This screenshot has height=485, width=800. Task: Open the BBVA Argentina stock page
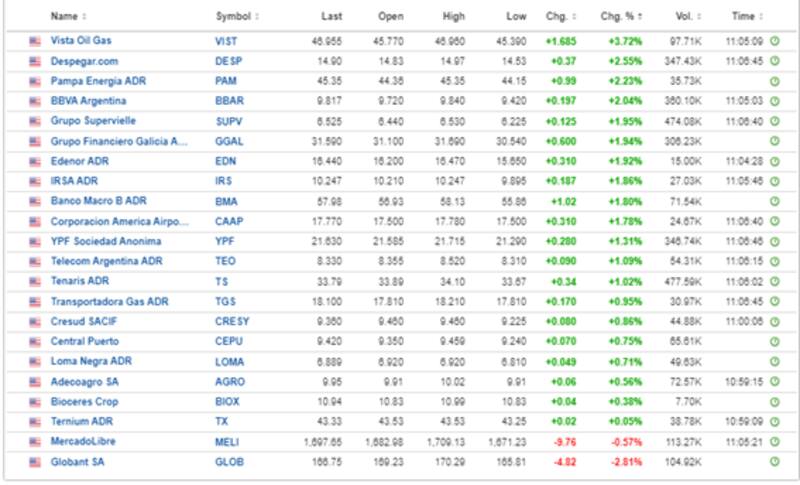tap(89, 101)
